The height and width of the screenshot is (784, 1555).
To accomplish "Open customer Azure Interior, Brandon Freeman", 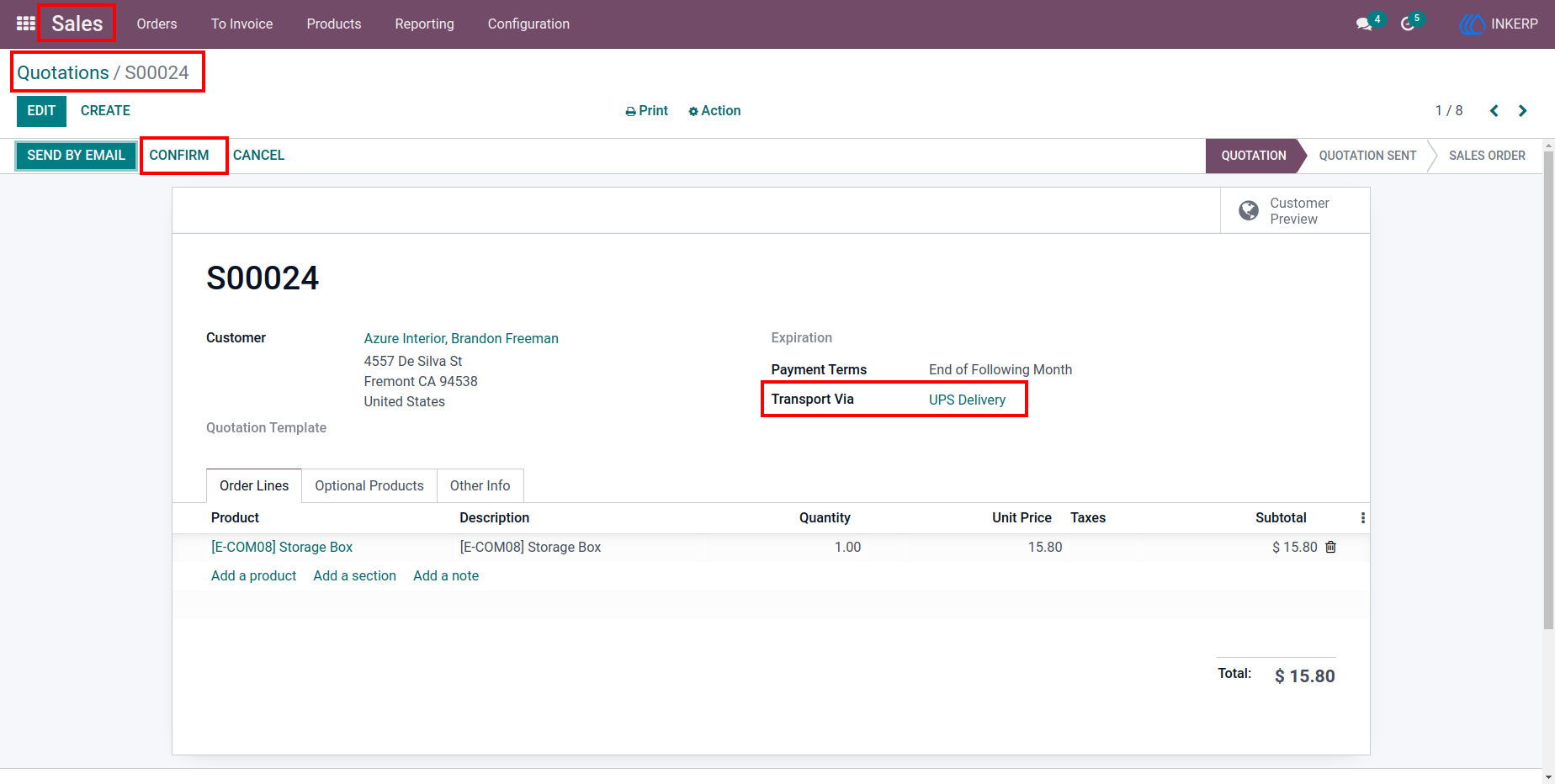I will tap(461, 338).
